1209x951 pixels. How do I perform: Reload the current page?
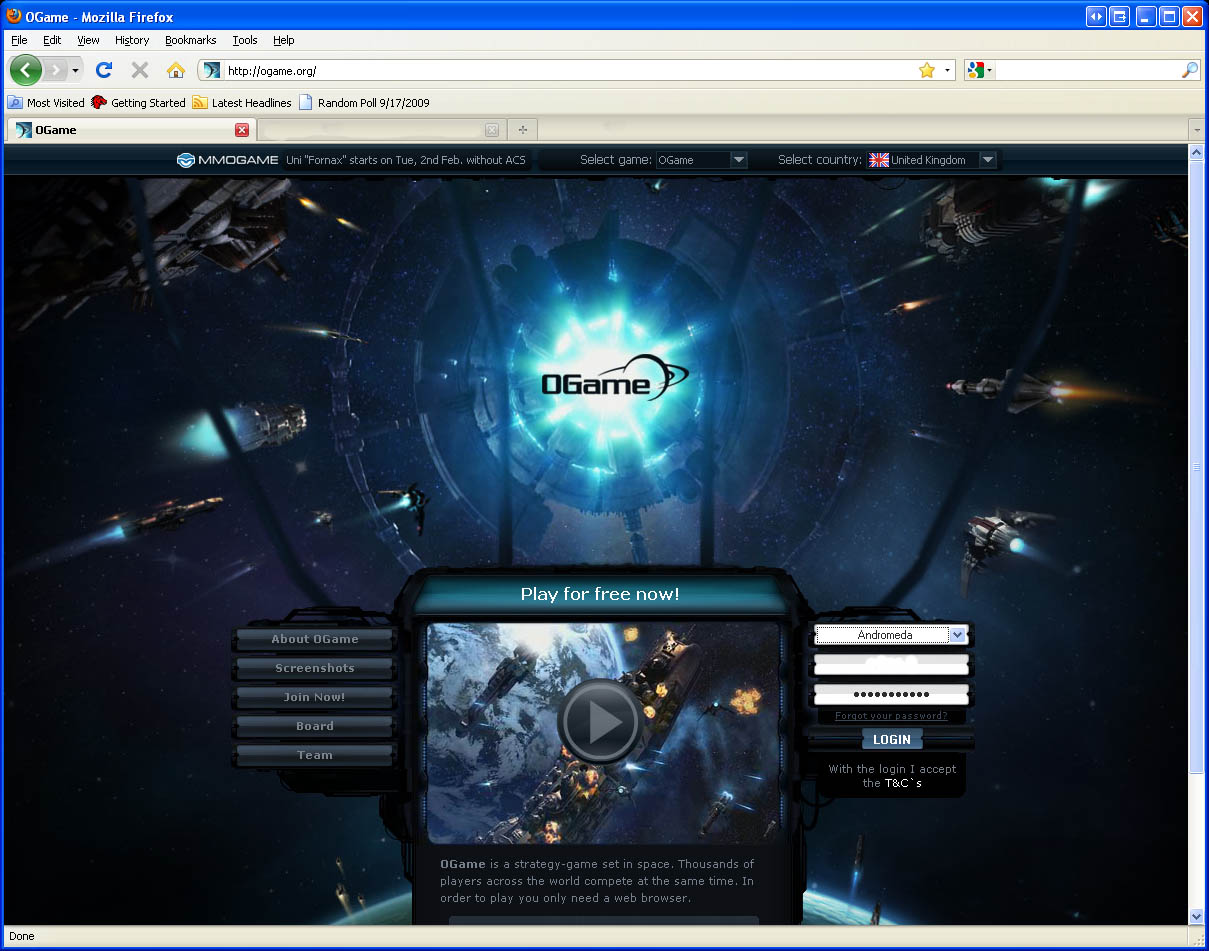[104, 70]
